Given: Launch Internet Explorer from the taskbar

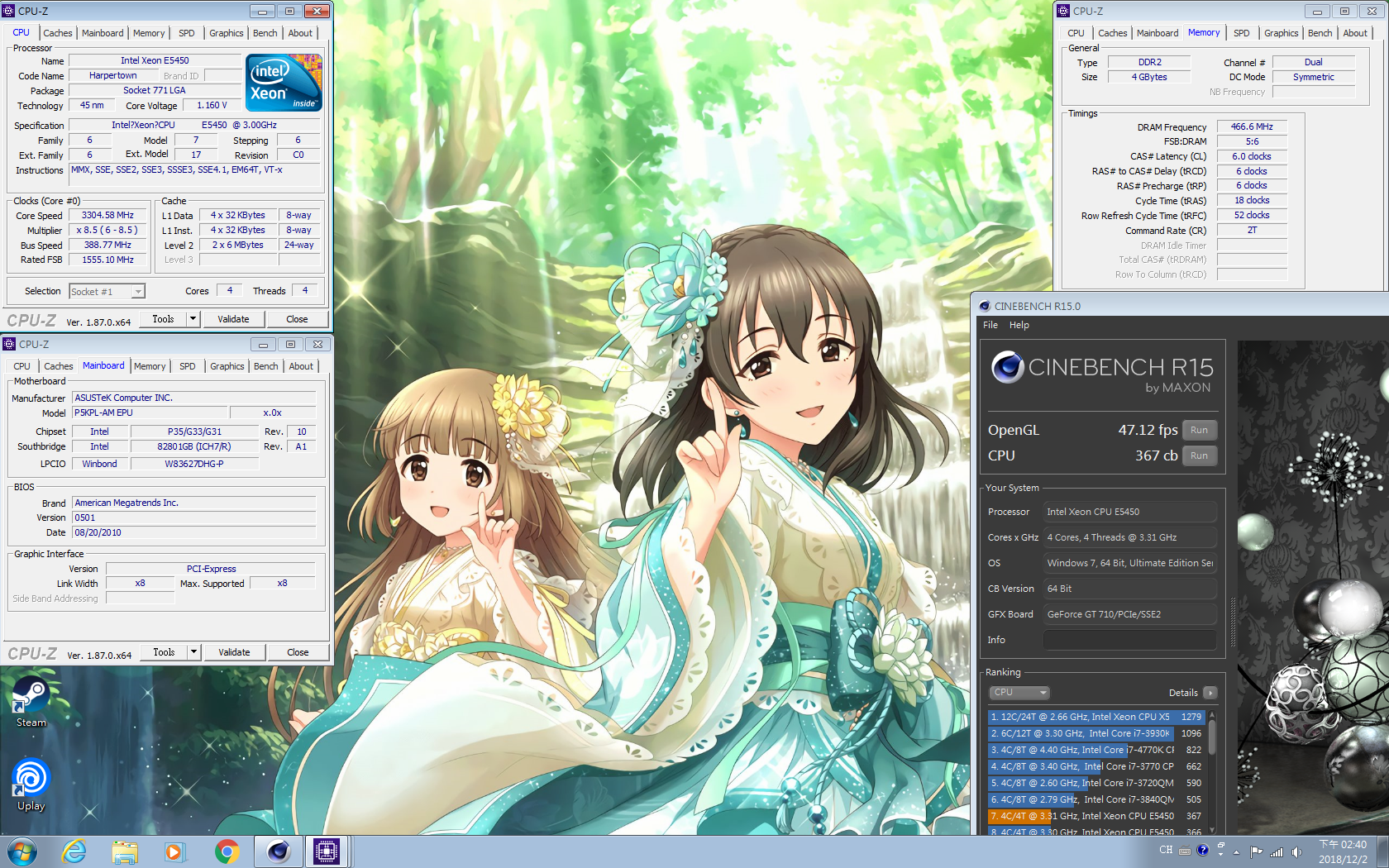Looking at the screenshot, I should point(74,851).
